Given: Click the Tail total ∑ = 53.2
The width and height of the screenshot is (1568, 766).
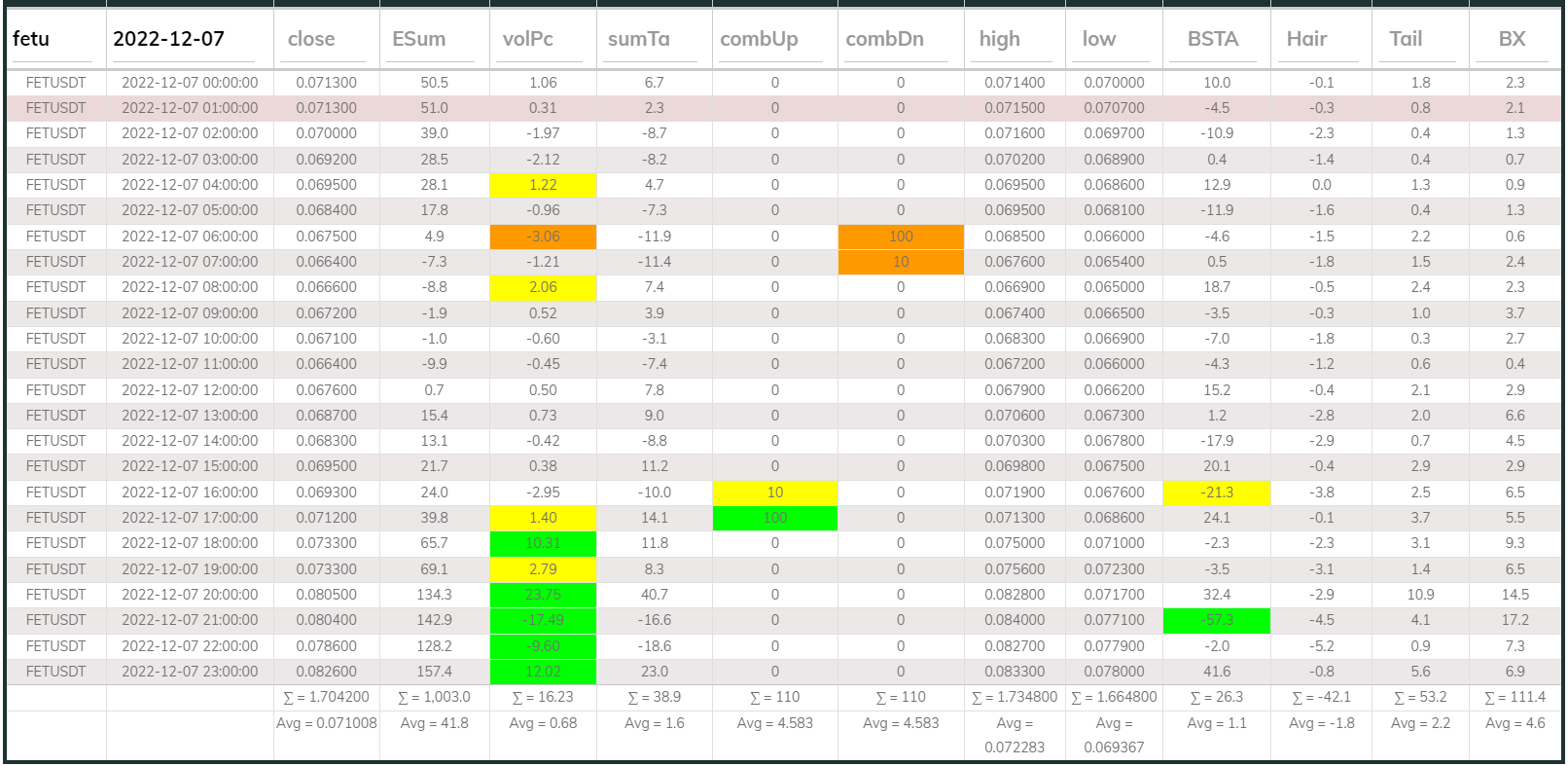Looking at the screenshot, I should [x=1420, y=697].
